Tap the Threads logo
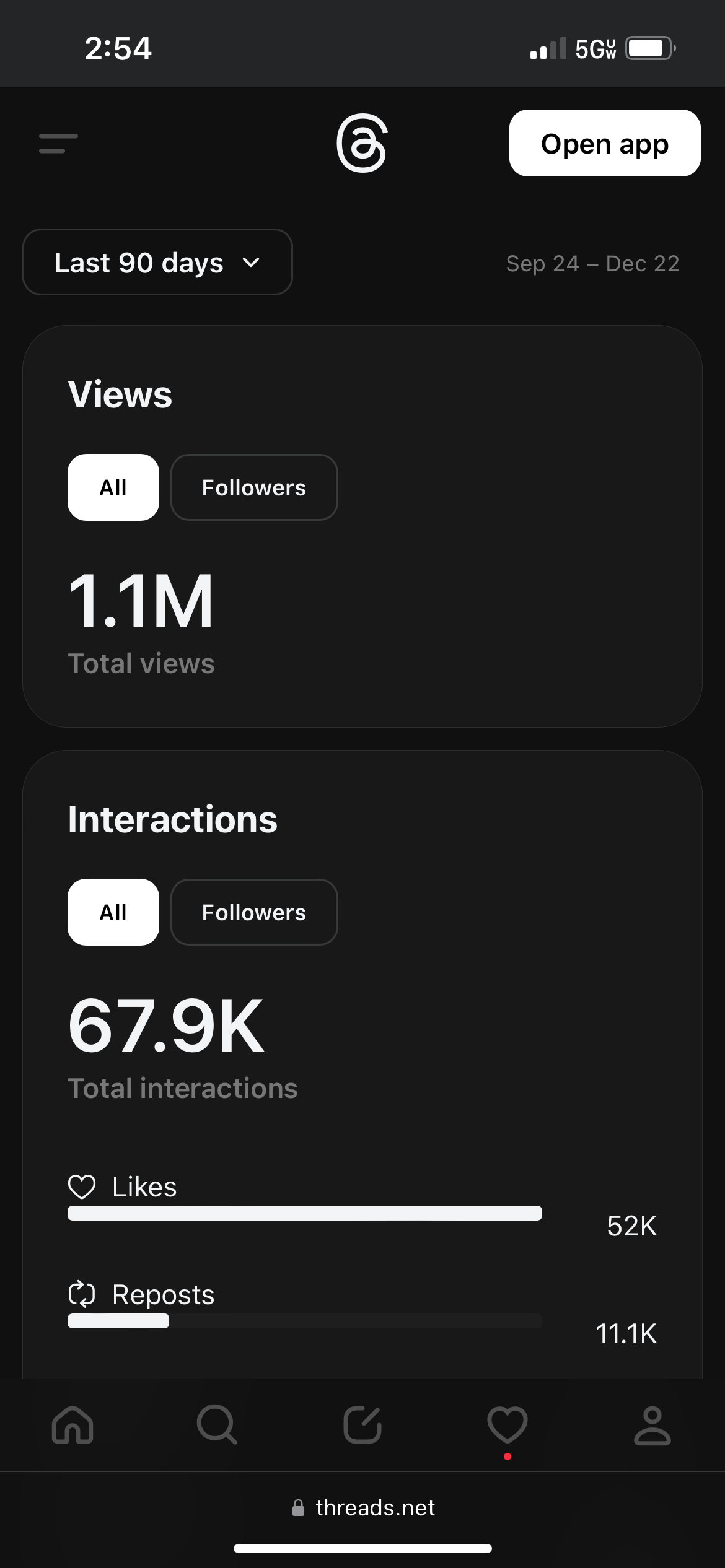The image size is (725, 1568). (x=362, y=143)
